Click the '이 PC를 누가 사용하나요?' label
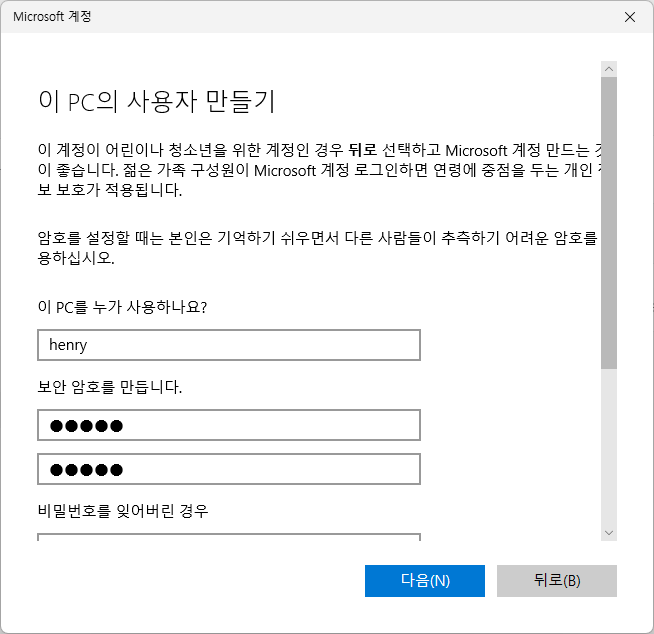Screen dimensions: 654x634 [122, 307]
